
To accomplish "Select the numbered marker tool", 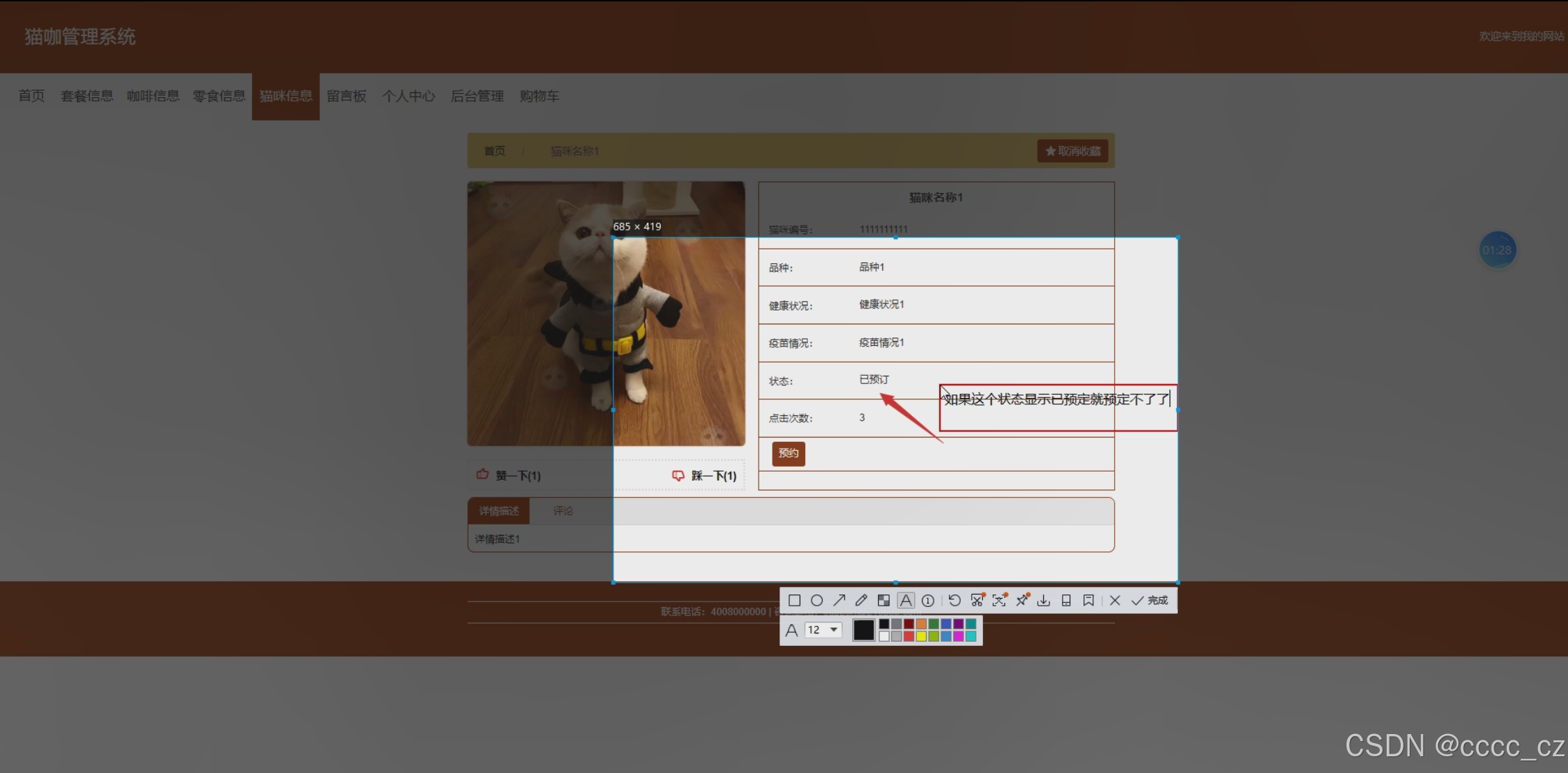I will pyautogui.click(x=928, y=601).
